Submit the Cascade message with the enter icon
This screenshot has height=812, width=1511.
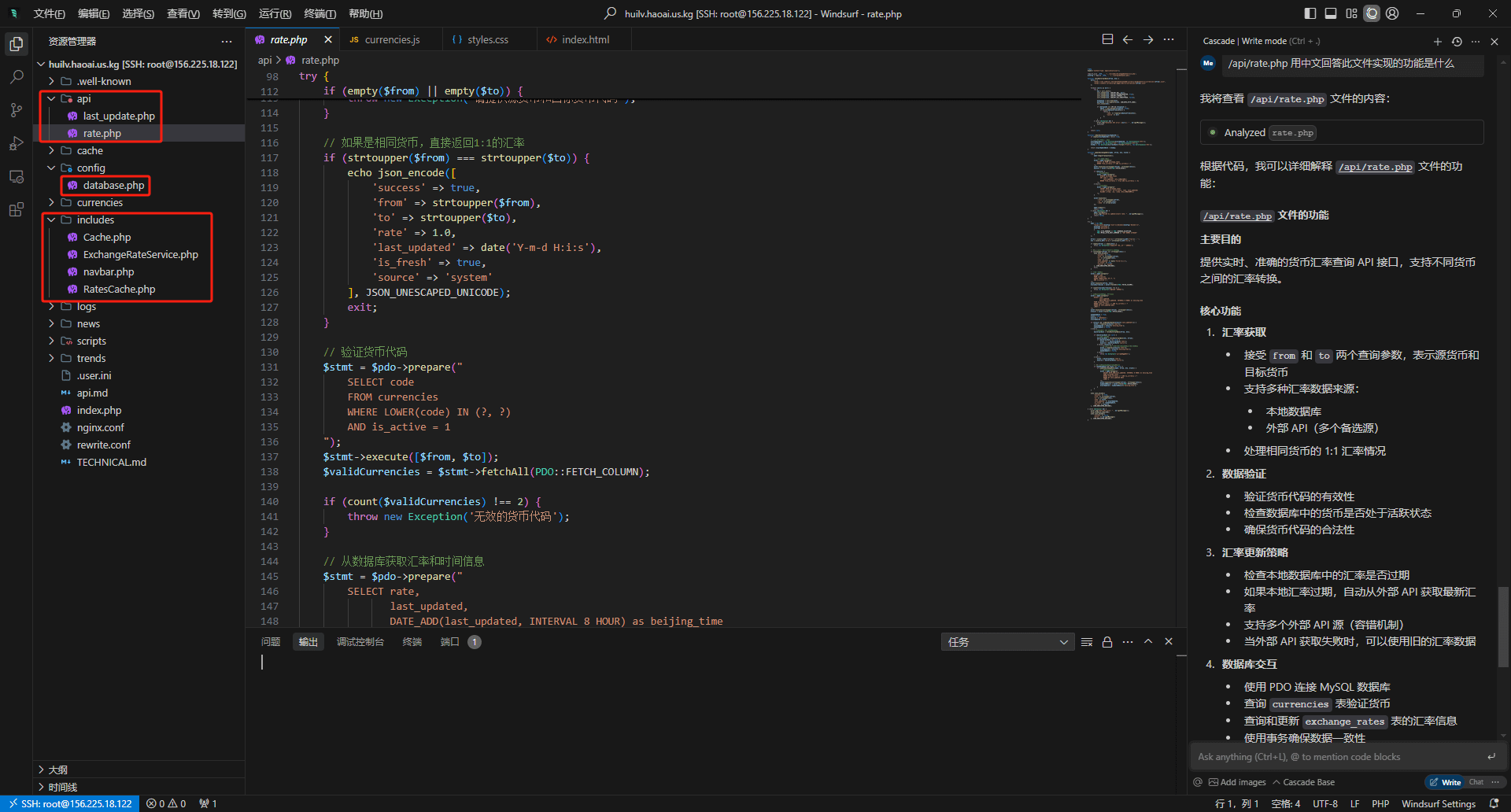tap(1491, 757)
